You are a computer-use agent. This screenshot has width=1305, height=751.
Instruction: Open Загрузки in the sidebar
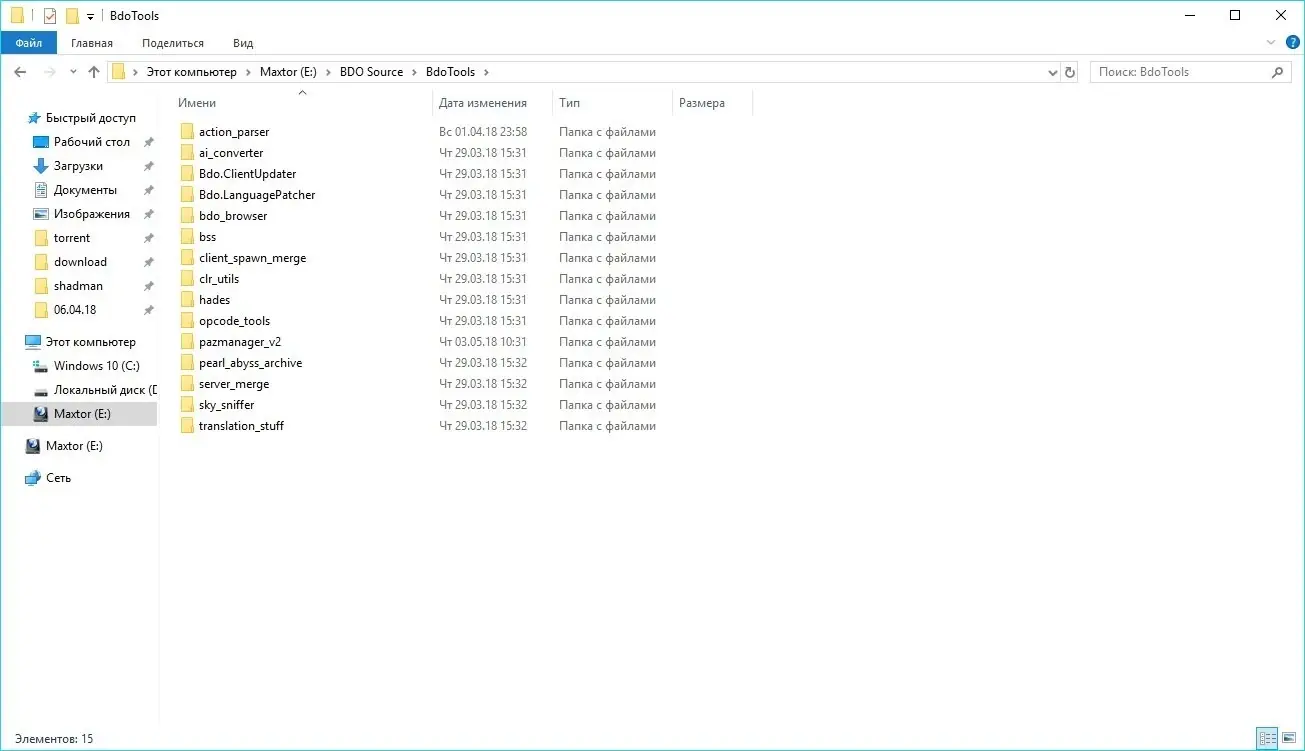[x=78, y=166]
